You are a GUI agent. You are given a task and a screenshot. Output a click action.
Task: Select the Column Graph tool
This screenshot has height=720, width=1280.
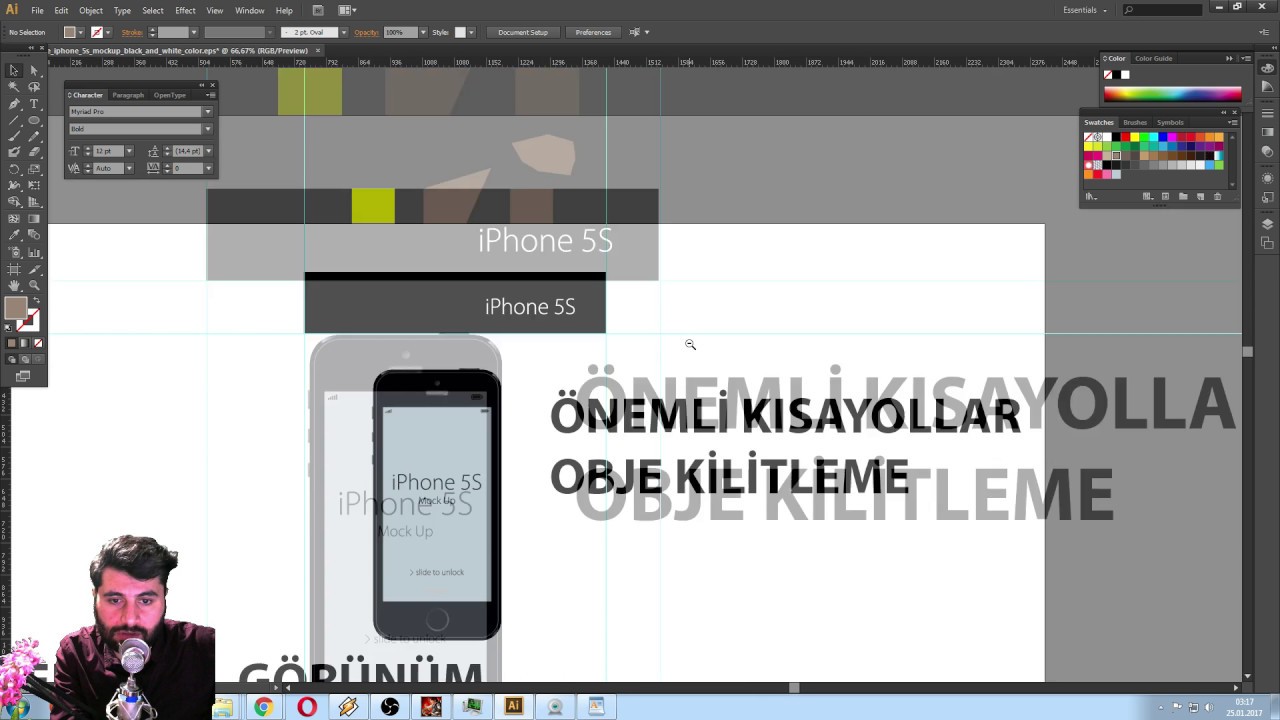(34, 251)
